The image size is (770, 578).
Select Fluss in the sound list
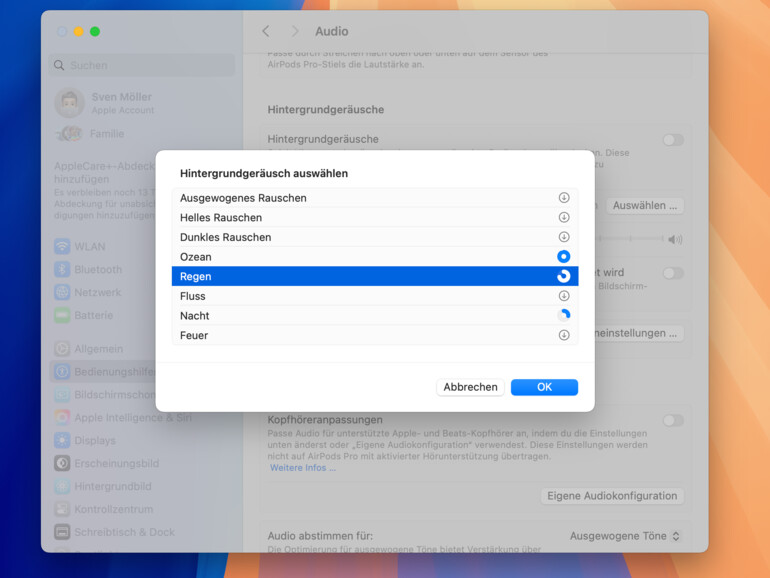pyautogui.click(x=375, y=296)
